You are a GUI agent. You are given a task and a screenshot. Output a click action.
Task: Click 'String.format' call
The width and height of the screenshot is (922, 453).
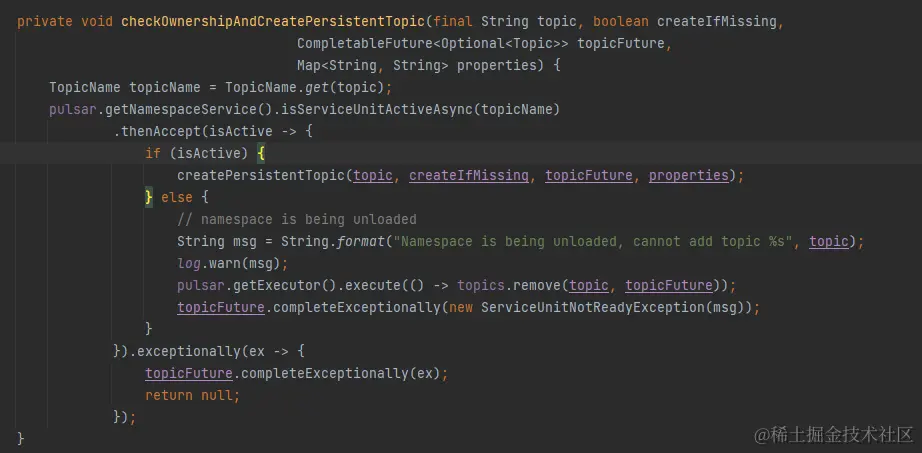point(332,241)
